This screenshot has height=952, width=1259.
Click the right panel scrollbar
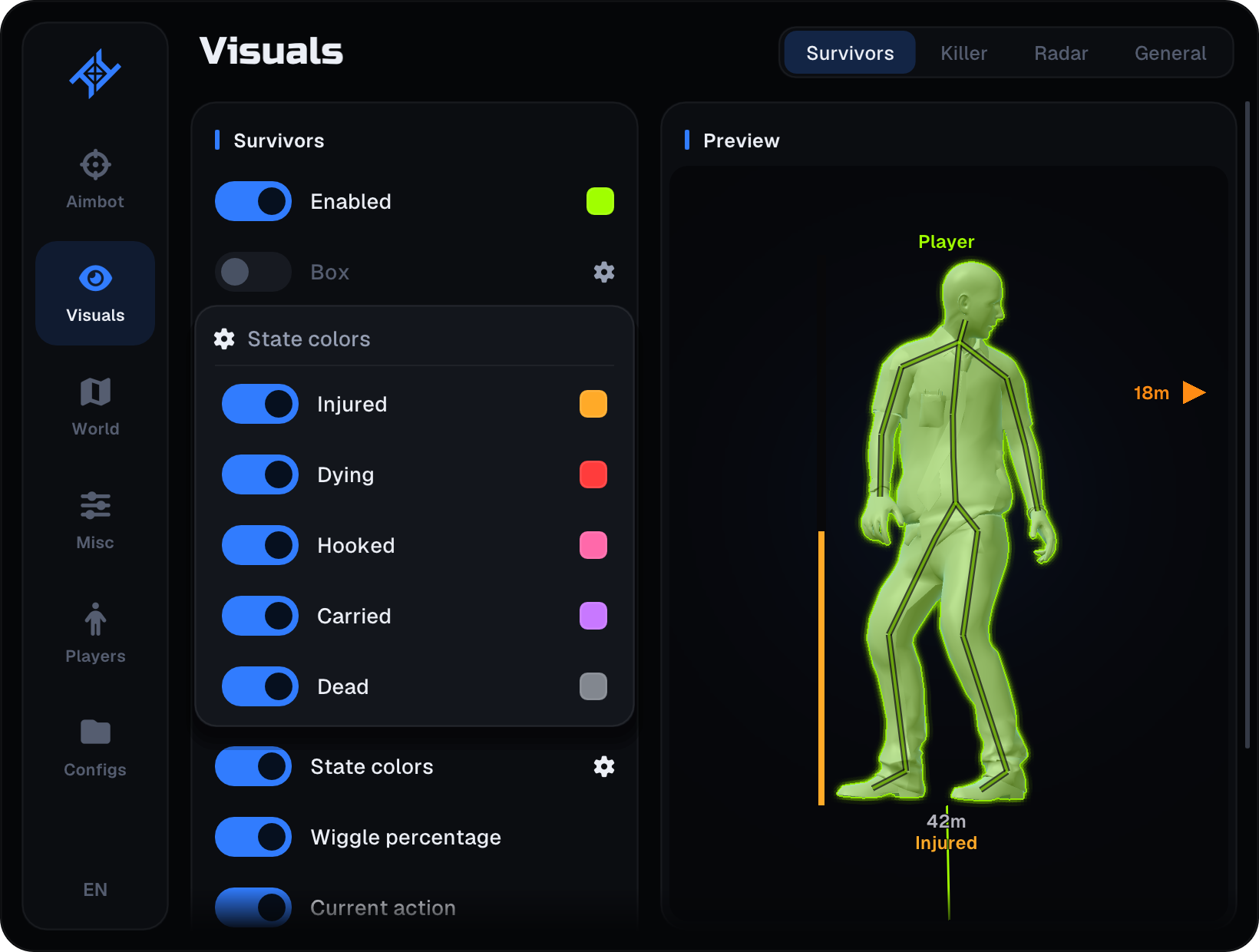pos(1247,425)
